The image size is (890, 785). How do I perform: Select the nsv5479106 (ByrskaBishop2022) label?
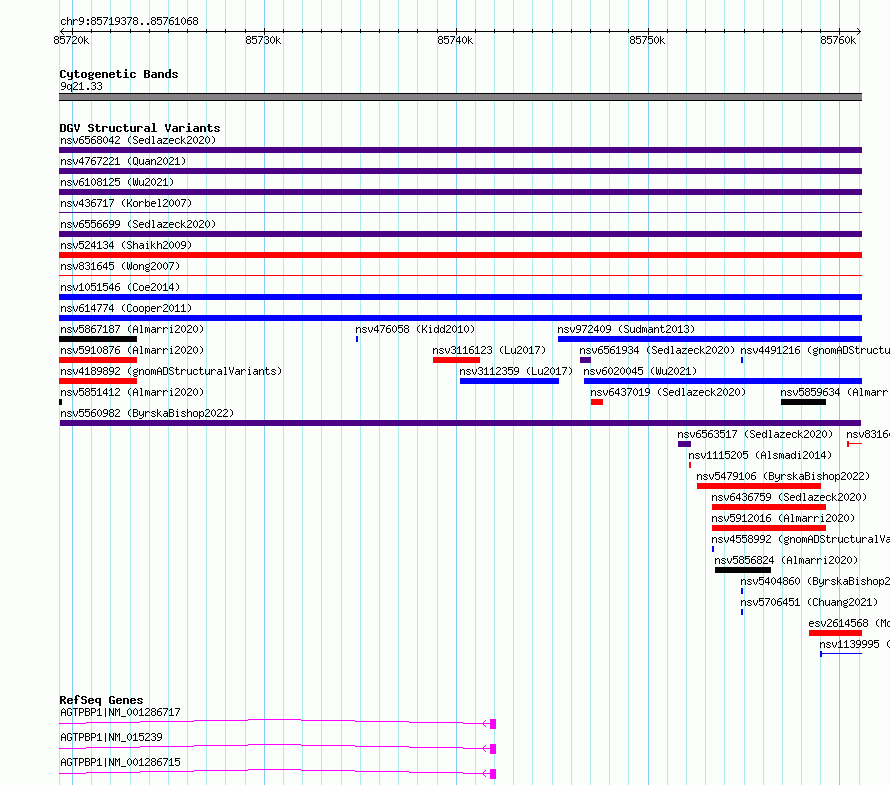[x=783, y=476]
